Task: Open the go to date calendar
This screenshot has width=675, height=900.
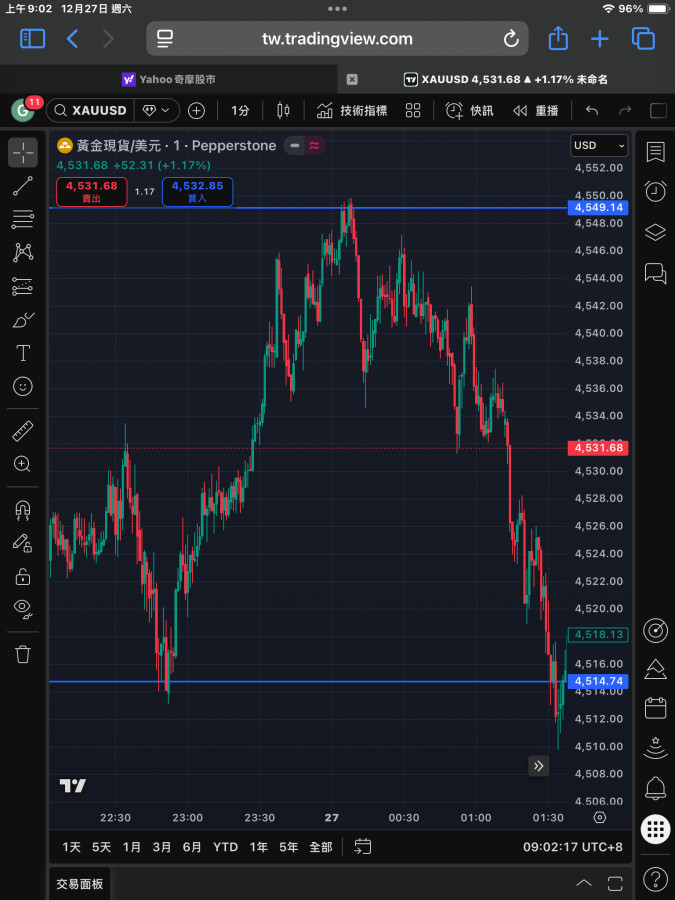Action: pos(363,847)
